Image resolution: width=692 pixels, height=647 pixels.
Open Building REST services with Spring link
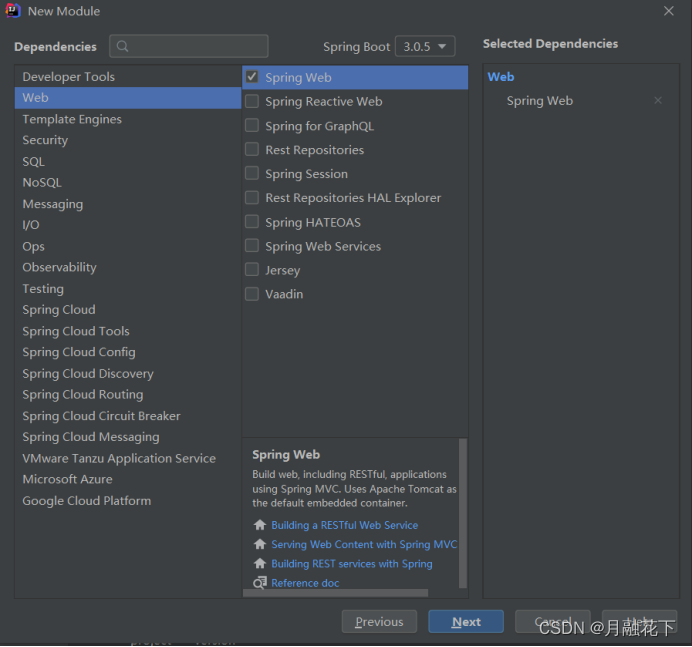pyautogui.click(x=352, y=564)
